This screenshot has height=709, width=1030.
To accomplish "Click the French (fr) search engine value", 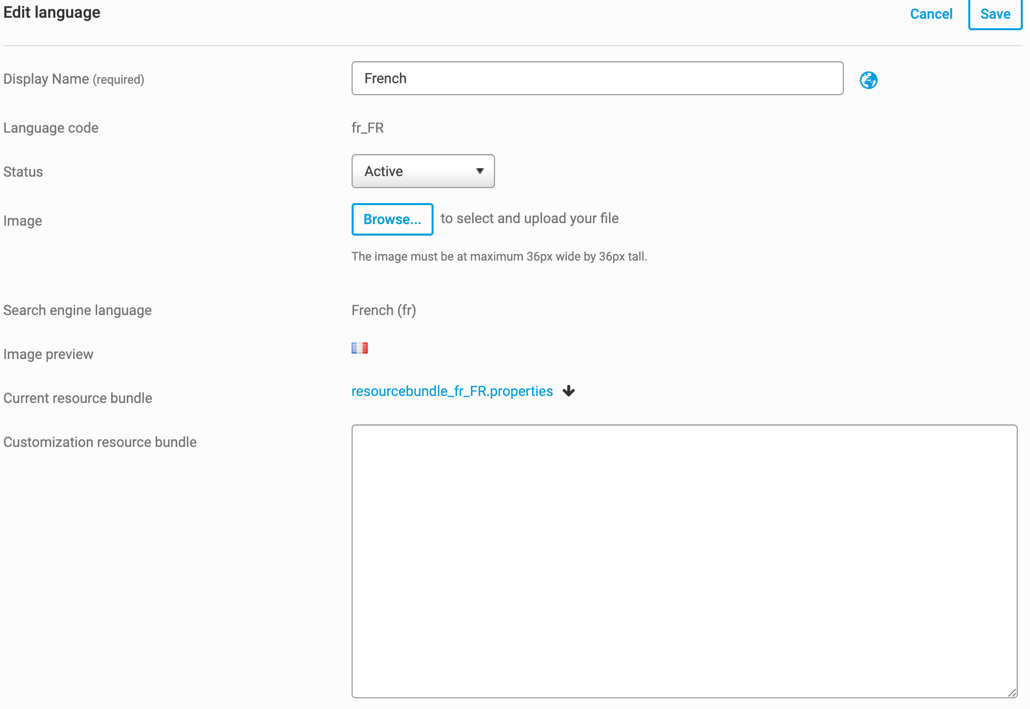I will pos(384,310).
